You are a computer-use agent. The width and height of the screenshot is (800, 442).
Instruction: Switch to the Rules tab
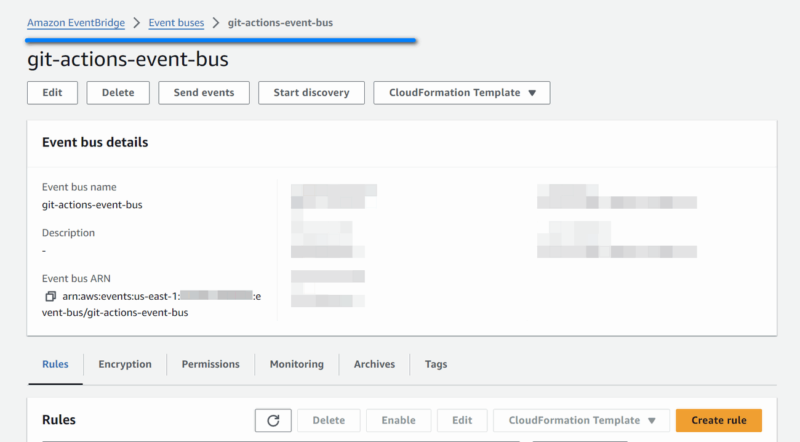pyautogui.click(x=55, y=364)
